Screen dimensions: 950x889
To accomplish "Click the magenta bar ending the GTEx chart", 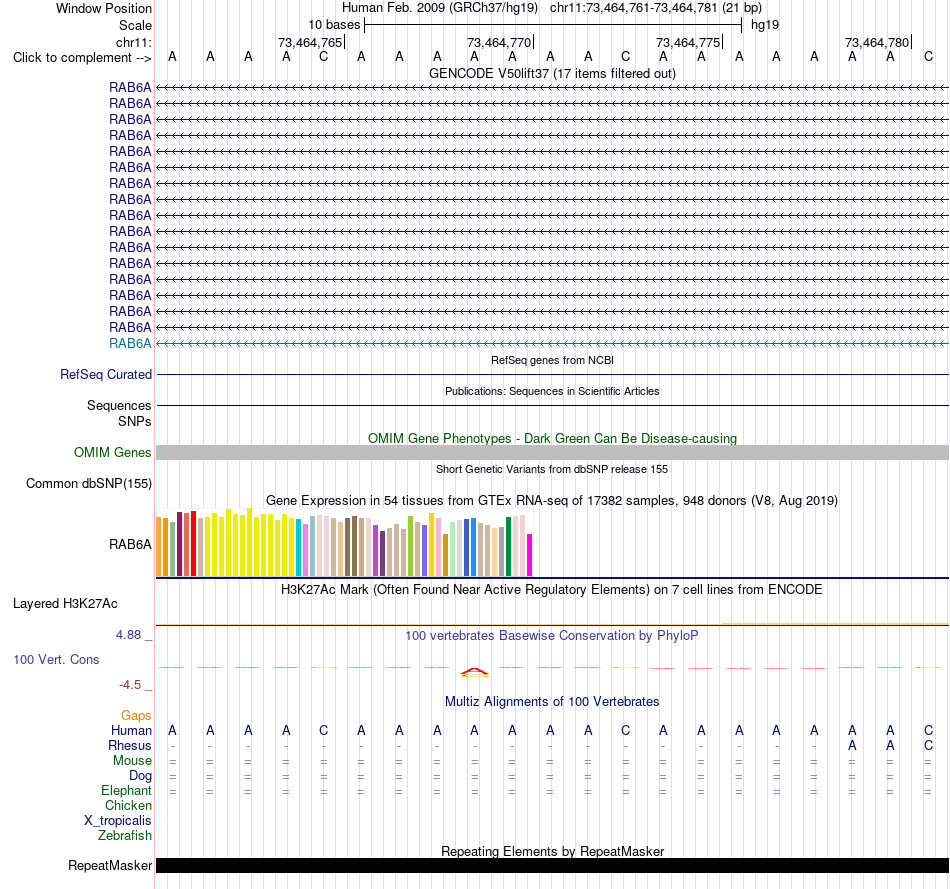I will [530, 554].
